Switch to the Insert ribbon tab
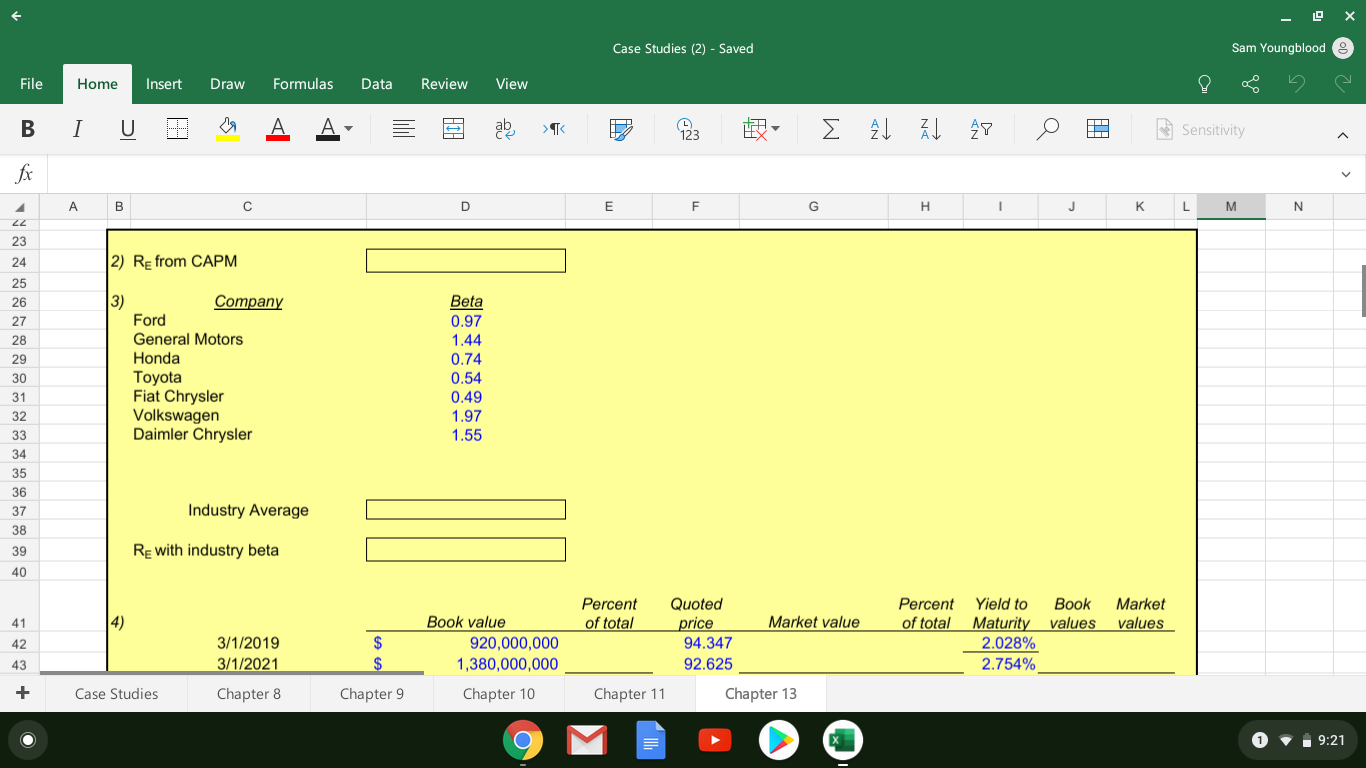Viewport: 1366px width, 768px height. (x=164, y=84)
